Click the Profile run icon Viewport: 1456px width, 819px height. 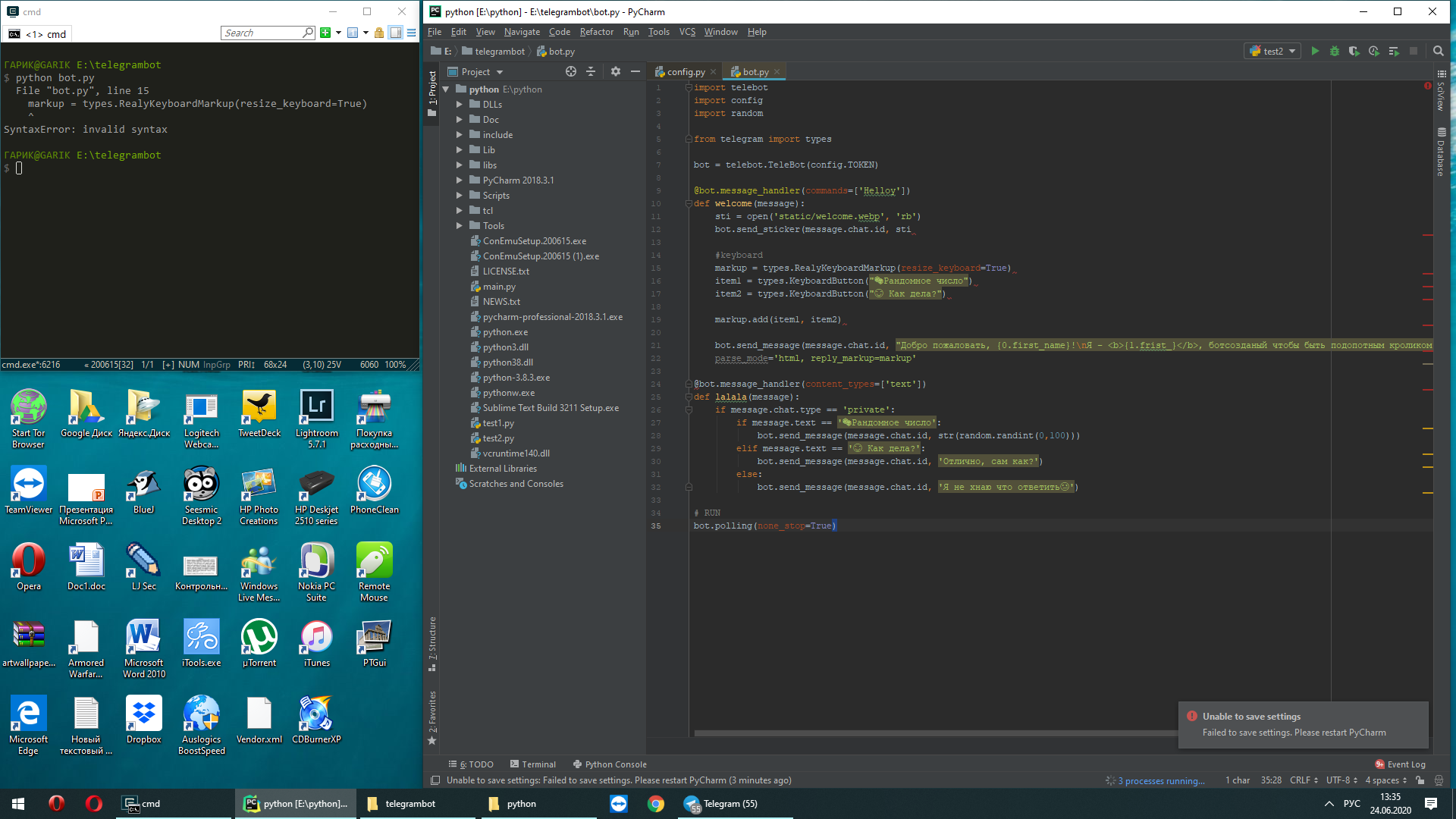(1373, 51)
